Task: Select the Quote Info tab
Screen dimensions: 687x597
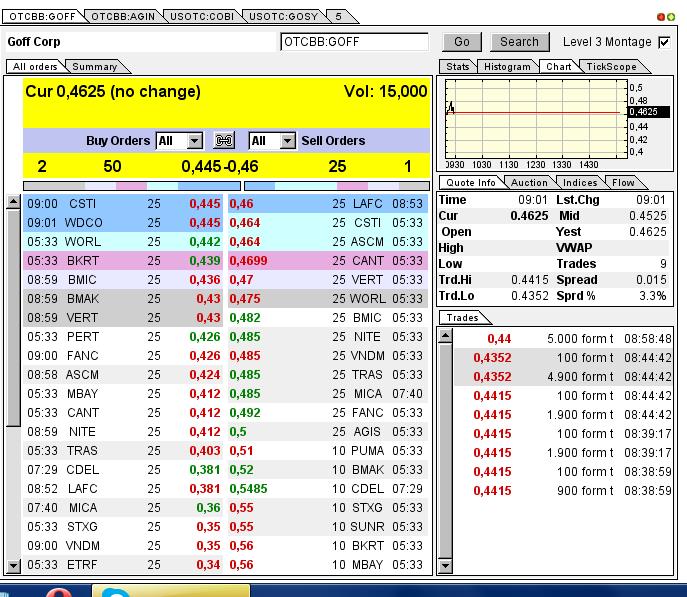Action: coord(471,183)
